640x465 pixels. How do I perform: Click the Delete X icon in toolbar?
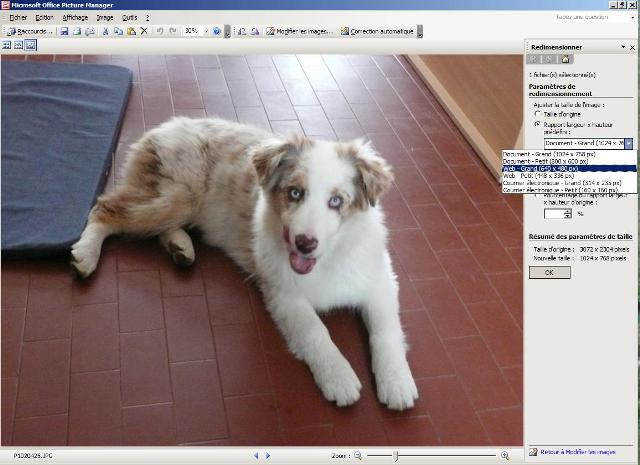tap(144, 32)
